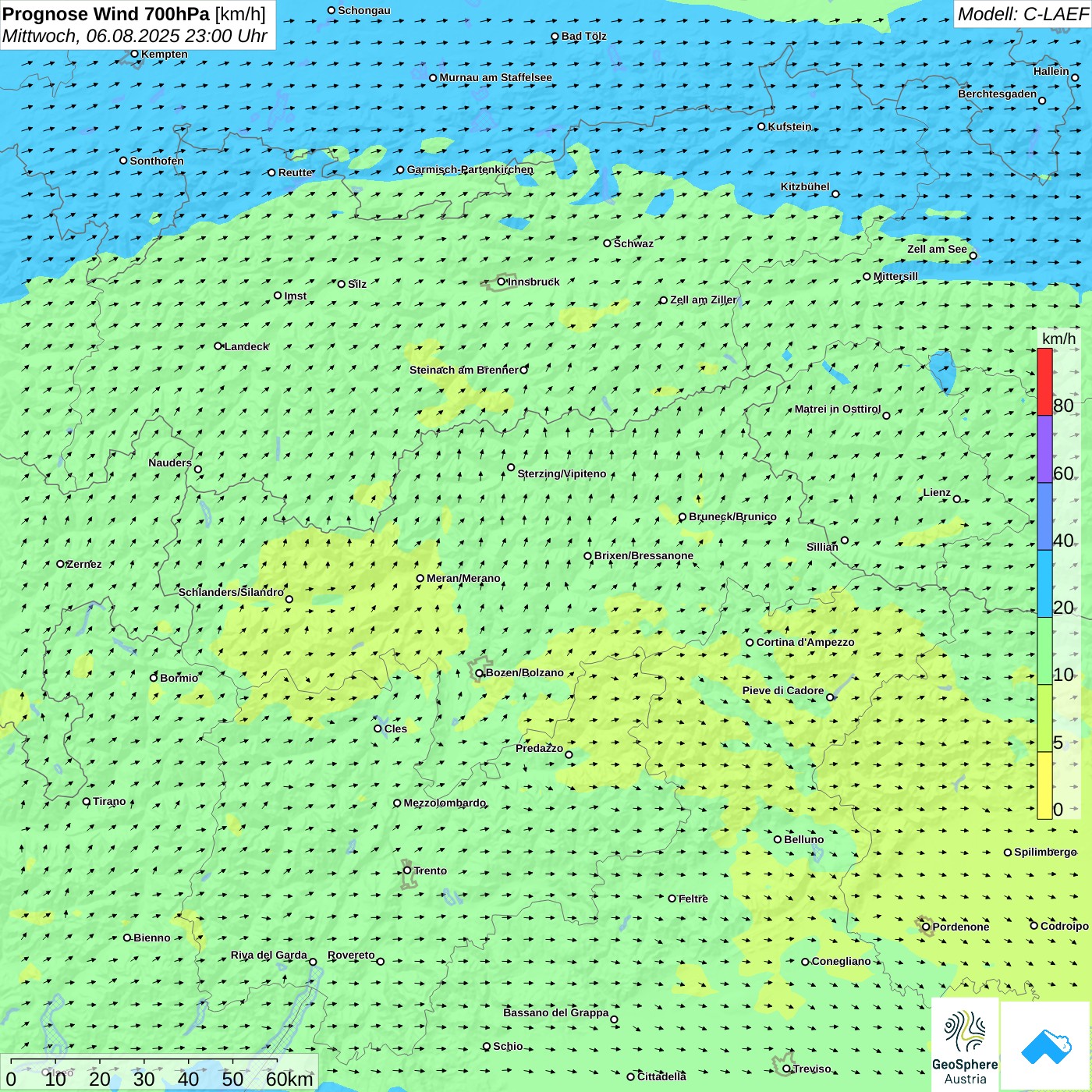The width and height of the screenshot is (1092, 1092).
Task: Pick the light blue 20 km/h legend band
Action: pos(1044,584)
